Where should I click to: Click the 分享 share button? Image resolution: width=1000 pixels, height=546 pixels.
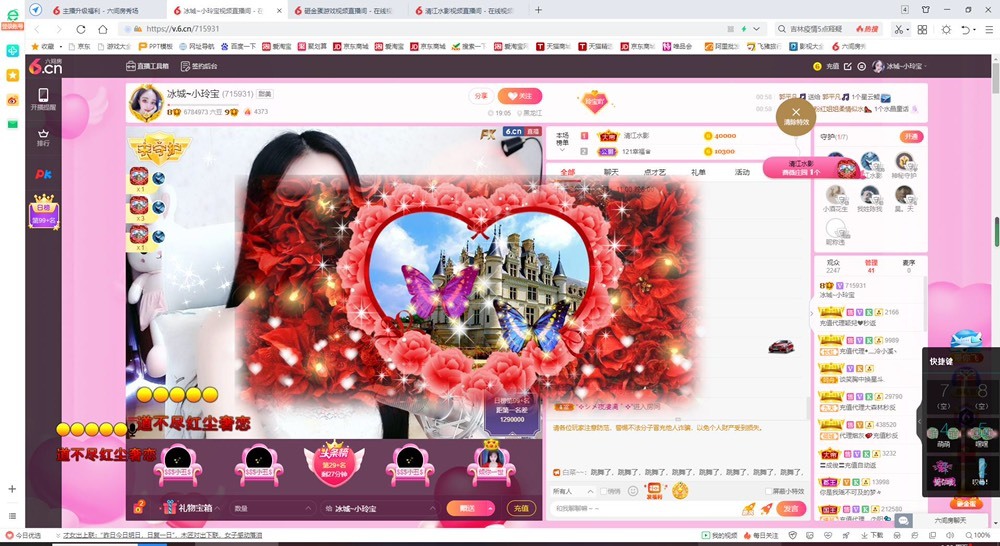click(x=481, y=96)
